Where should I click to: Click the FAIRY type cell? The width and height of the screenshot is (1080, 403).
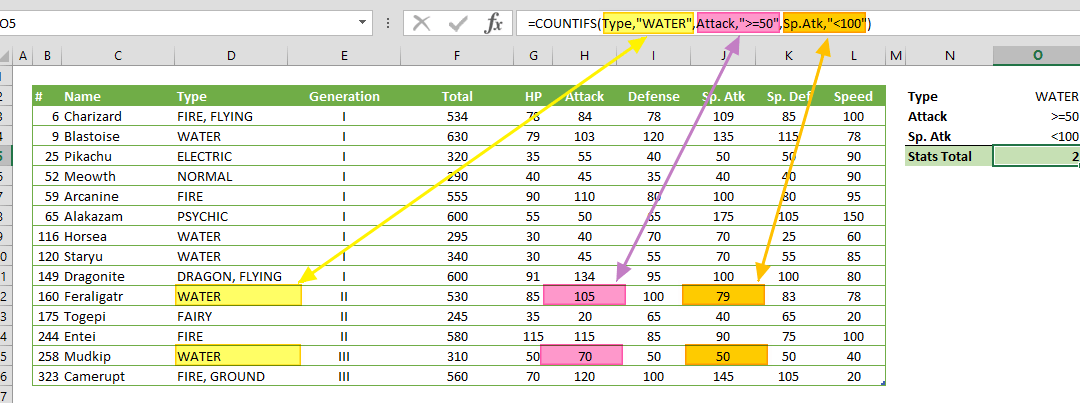pyautogui.click(x=230, y=317)
